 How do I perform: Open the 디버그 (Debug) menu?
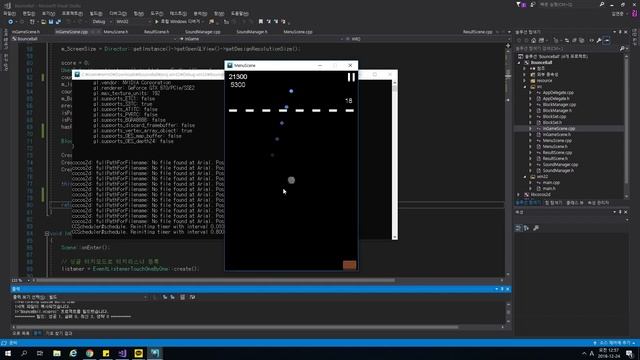pos(118,13)
